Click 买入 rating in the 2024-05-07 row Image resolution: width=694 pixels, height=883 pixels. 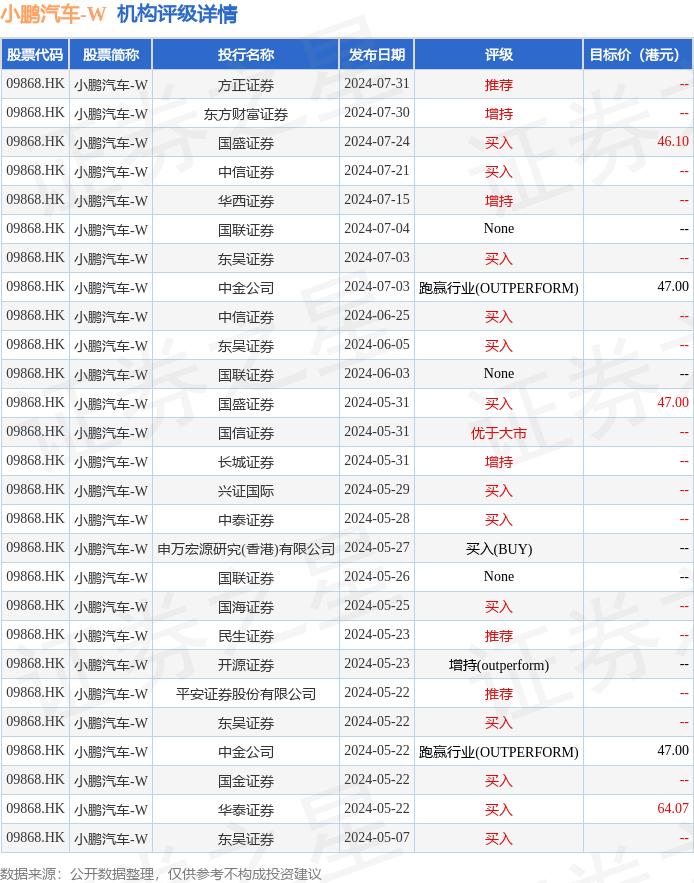pyautogui.click(x=499, y=839)
